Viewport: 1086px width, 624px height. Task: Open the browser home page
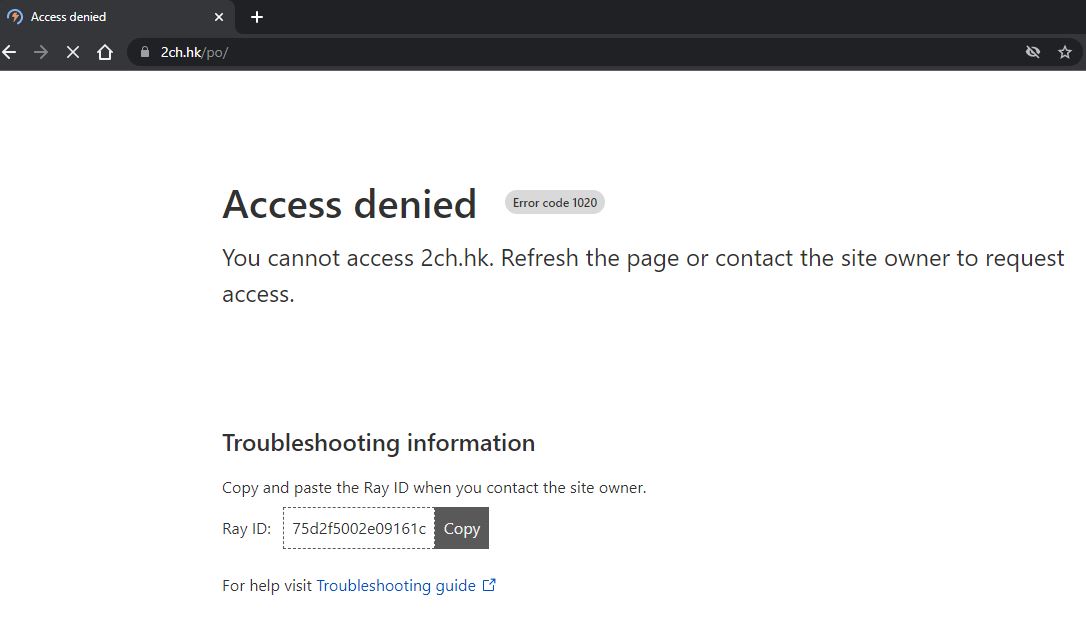coord(105,52)
